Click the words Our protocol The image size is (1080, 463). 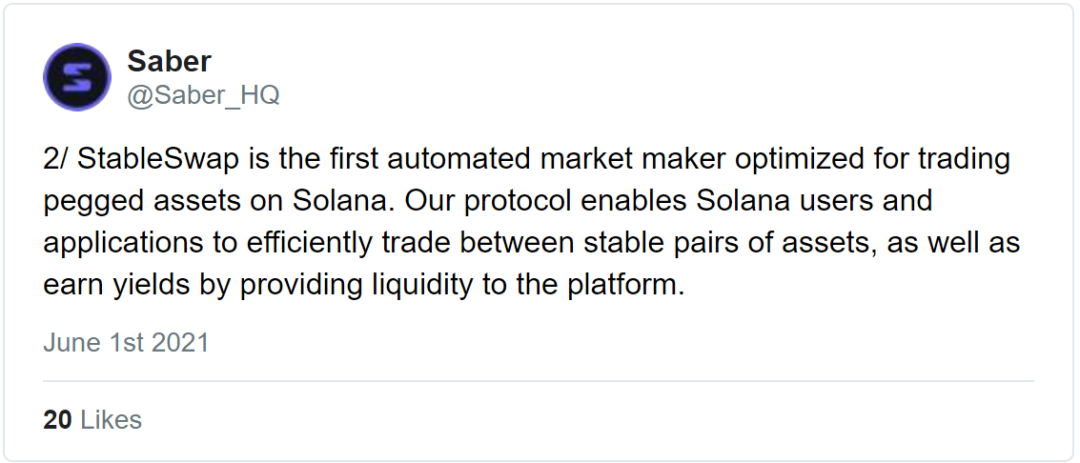pos(488,200)
